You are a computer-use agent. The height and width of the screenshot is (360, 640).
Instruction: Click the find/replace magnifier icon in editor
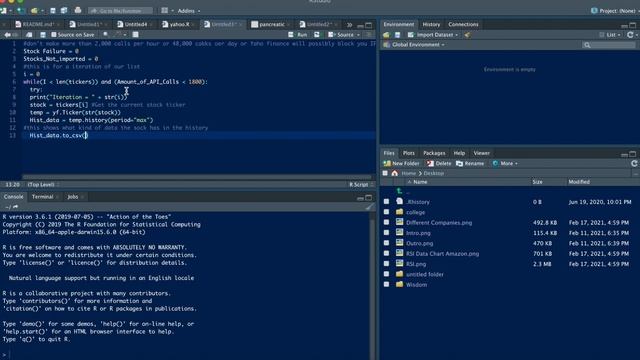point(106,35)
